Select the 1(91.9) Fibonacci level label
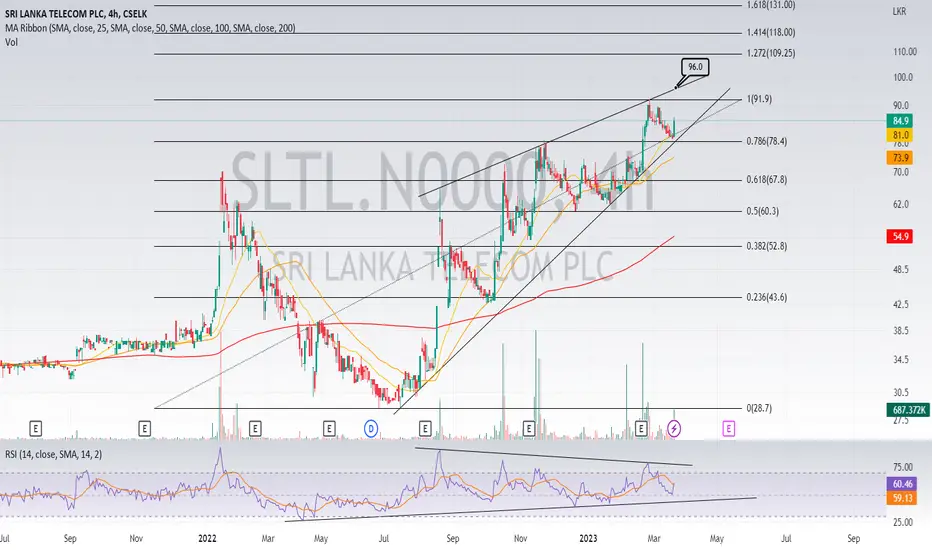This screenshot has height=550, width=932. pyautogui.click(x=759, y=99)
